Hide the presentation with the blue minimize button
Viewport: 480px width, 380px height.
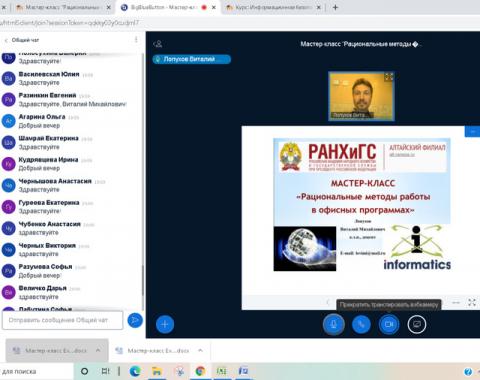(472, 132)
